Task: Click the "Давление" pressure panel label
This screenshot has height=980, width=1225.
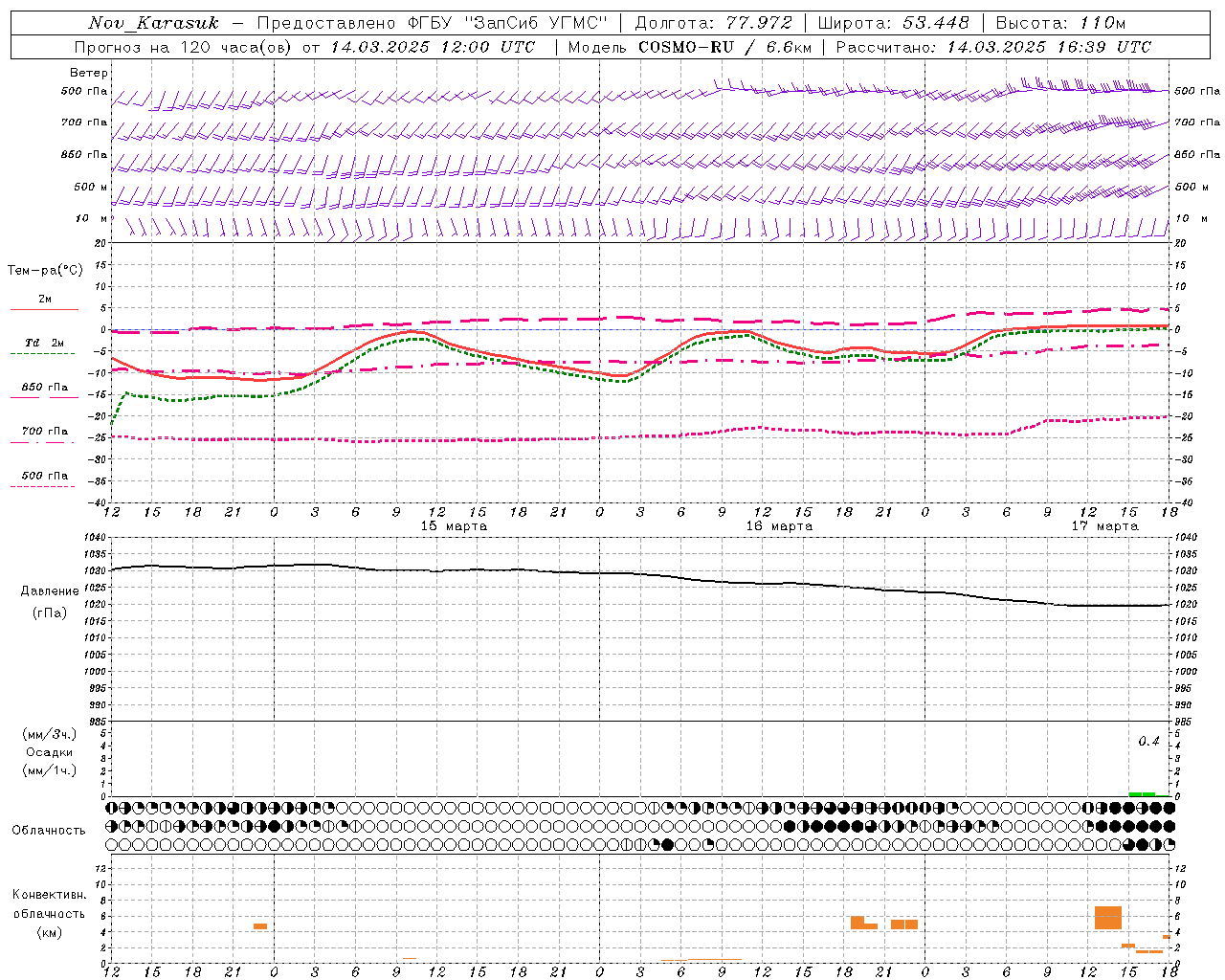Action: point(50,591)
